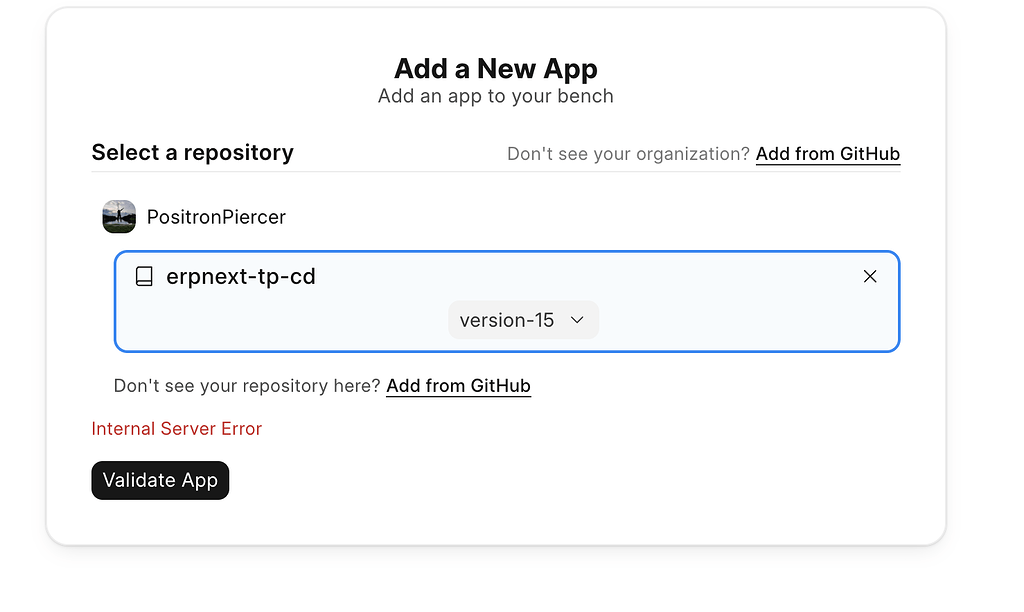The width and height of the screenshot is (1024, 612).
Task: Click the Select a repository heading
Action: point(193,152)
